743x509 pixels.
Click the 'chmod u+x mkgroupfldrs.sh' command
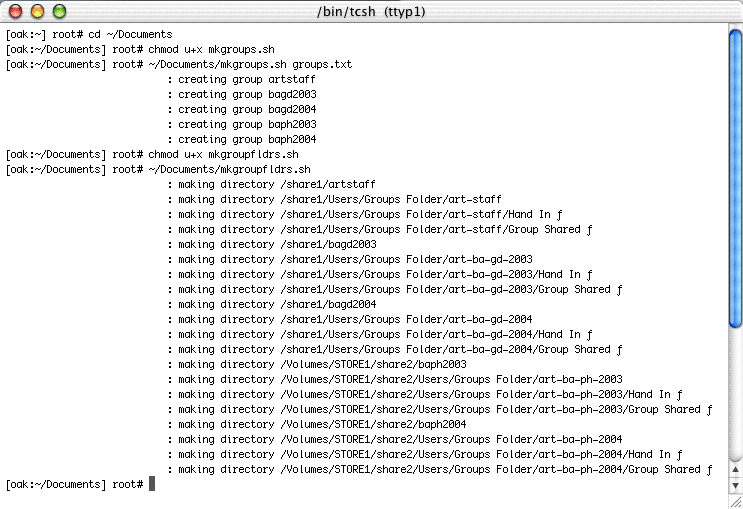pyautogui.click(x=223, y=154)
